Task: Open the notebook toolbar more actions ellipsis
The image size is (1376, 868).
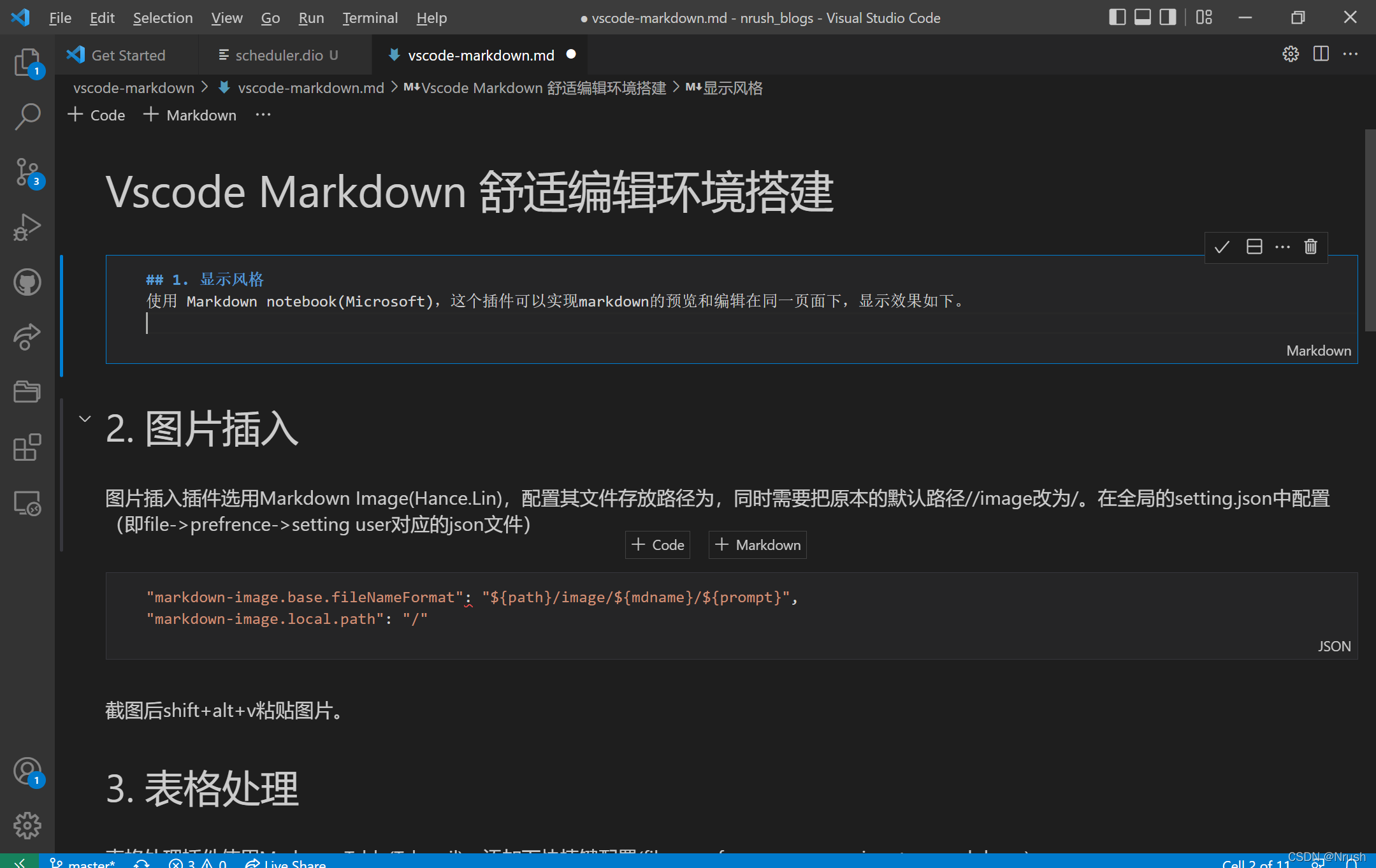Action: pos(263,115)
